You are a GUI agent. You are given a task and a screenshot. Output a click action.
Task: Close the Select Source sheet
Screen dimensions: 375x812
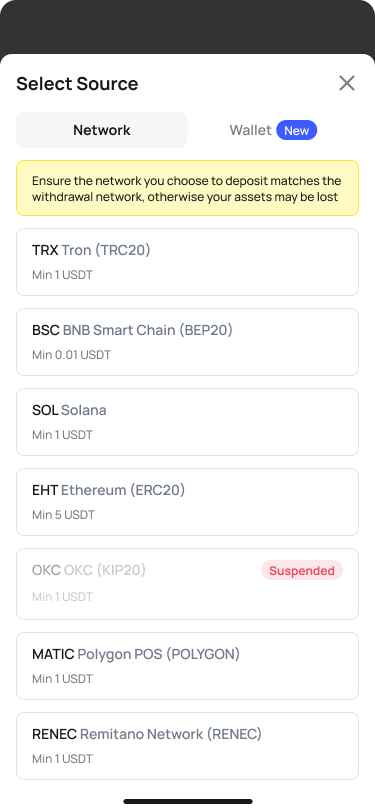pyautogui.click(x=347, y=83)
